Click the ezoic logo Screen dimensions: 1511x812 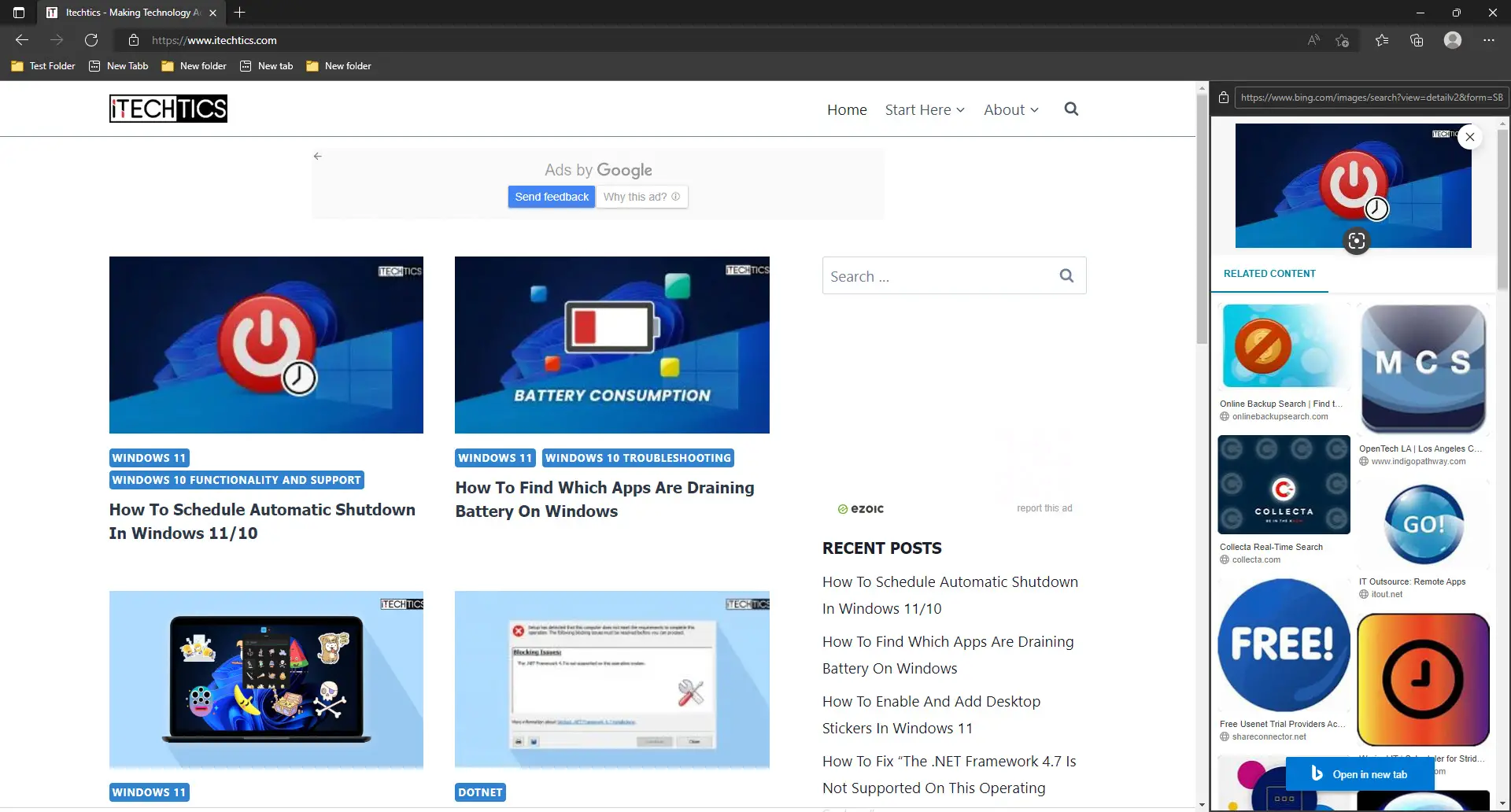861,509
